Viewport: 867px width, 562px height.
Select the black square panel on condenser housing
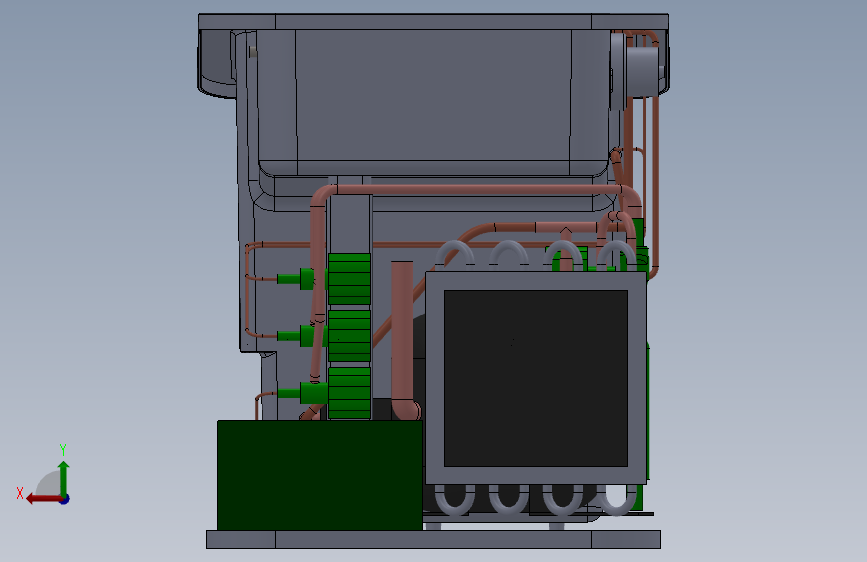coord(536,378)
